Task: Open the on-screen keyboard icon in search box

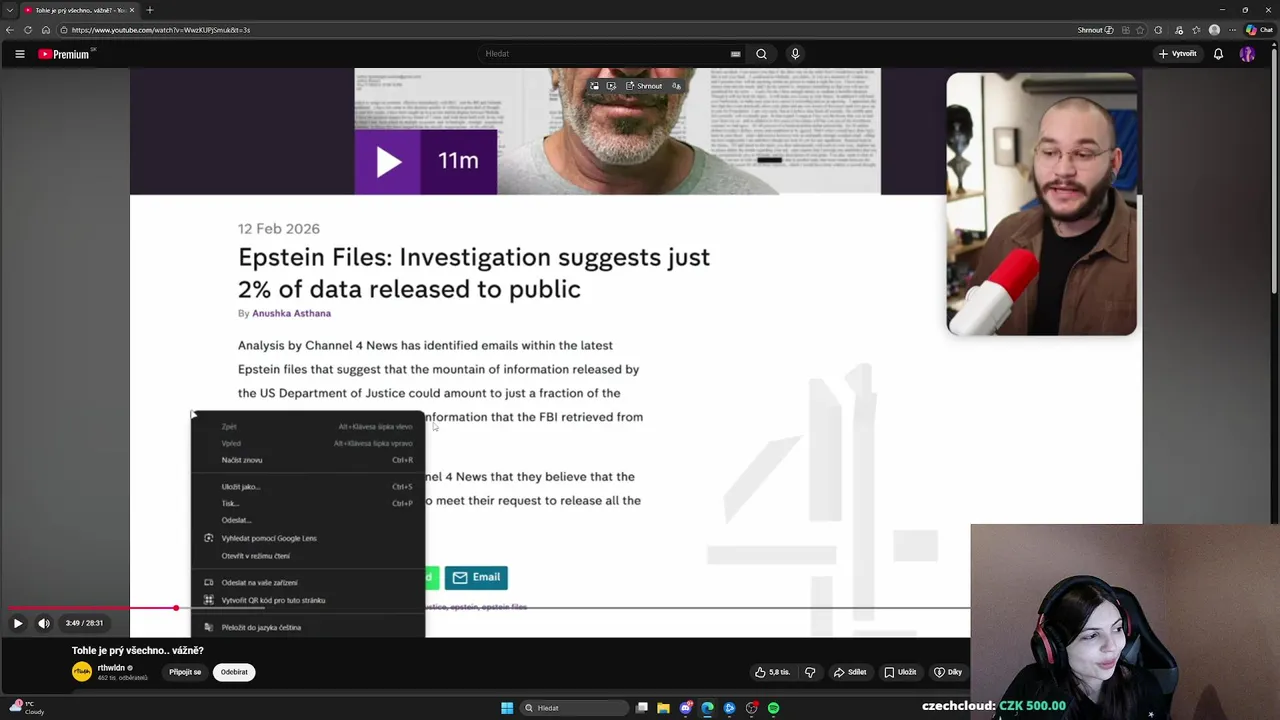Action: pos(735,54)
